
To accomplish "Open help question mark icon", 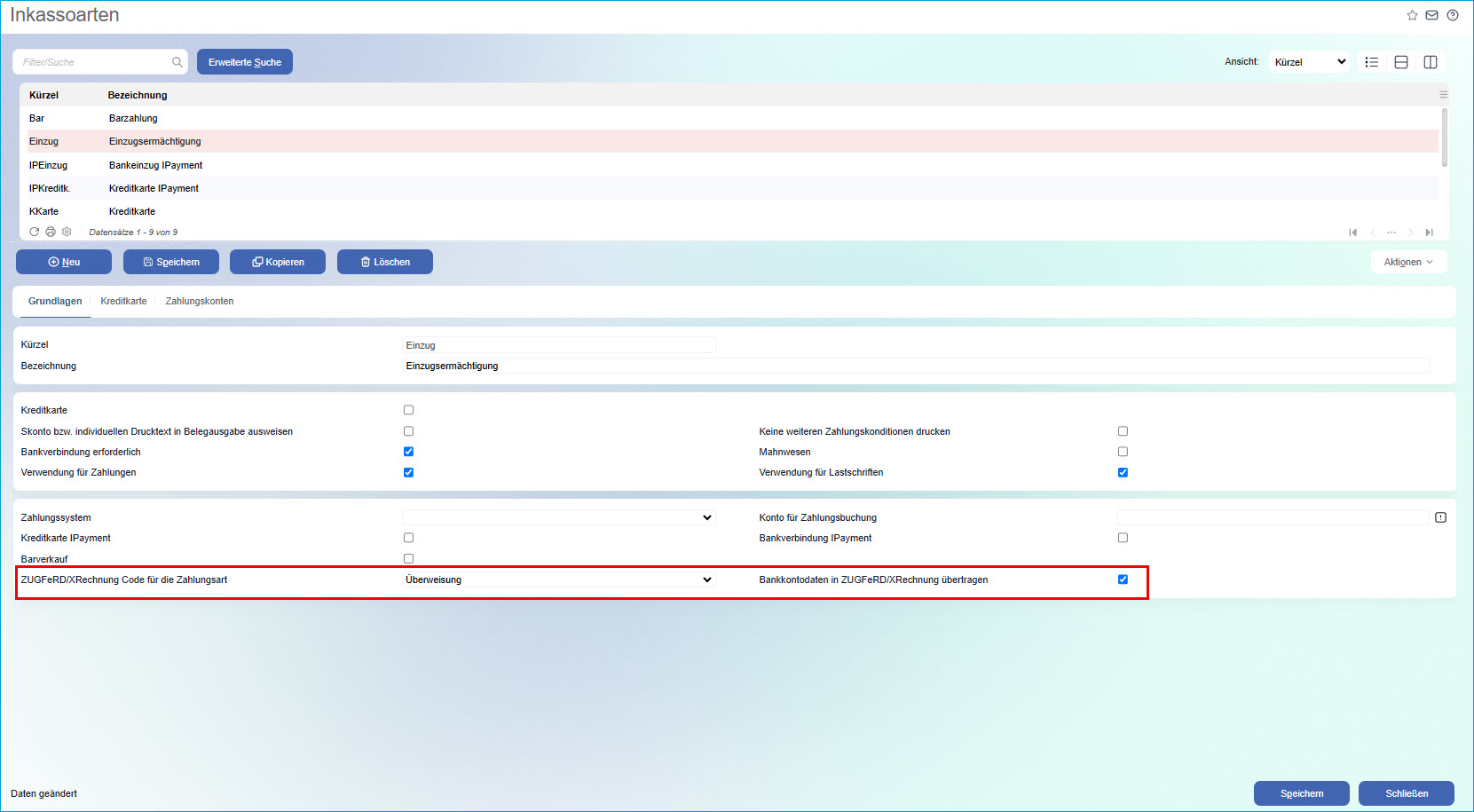I will point(1453,15).
